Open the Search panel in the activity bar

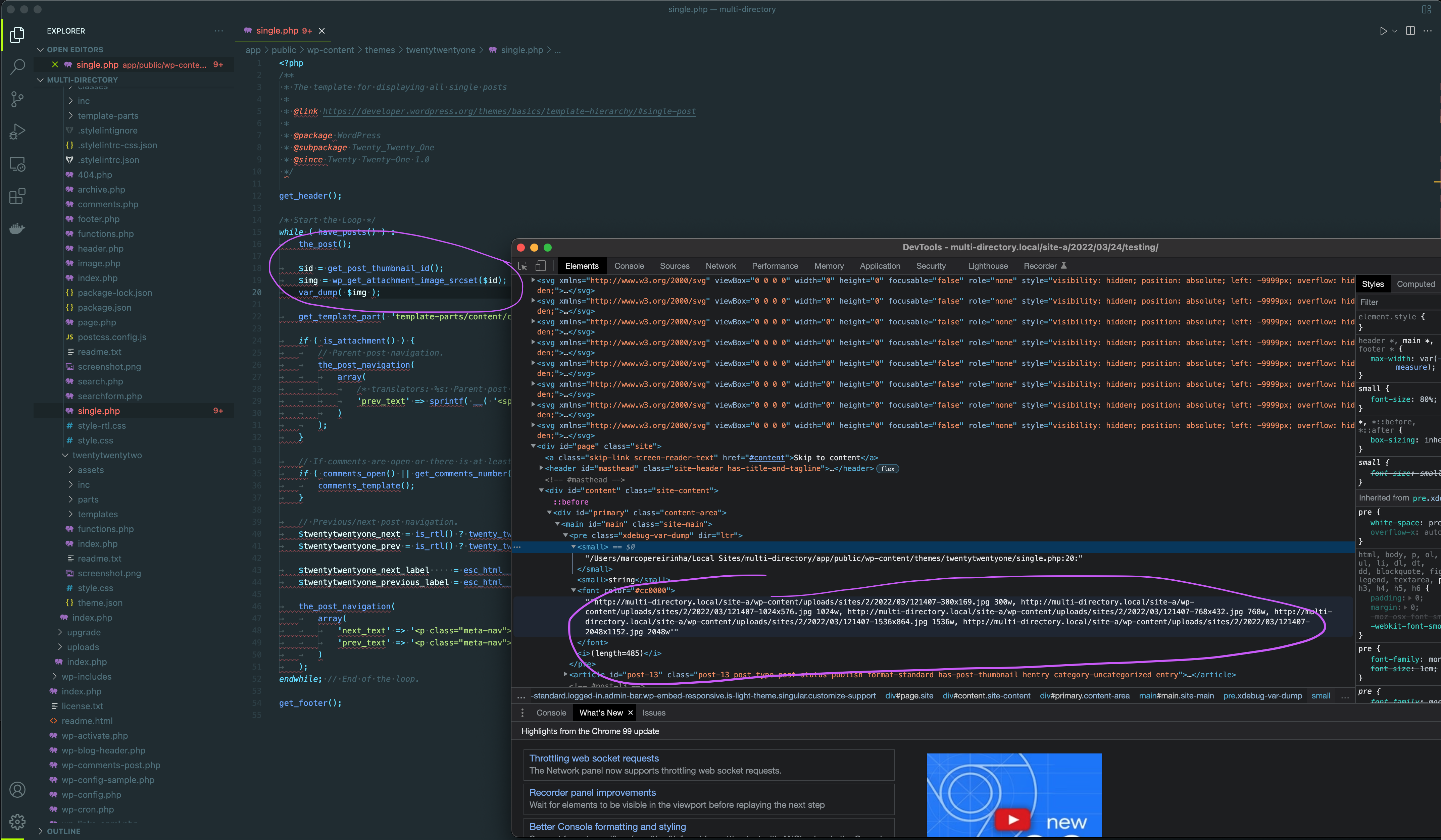(17, 66)
